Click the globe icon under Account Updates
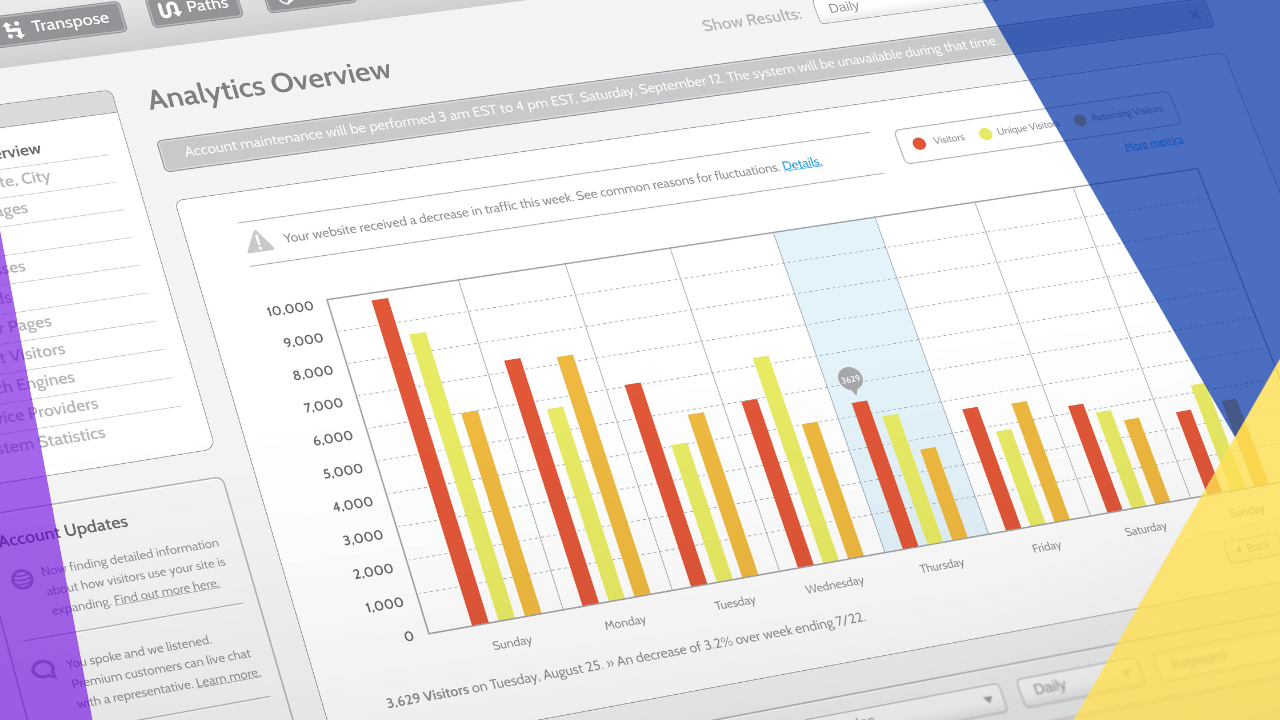 tap(22, 578)
